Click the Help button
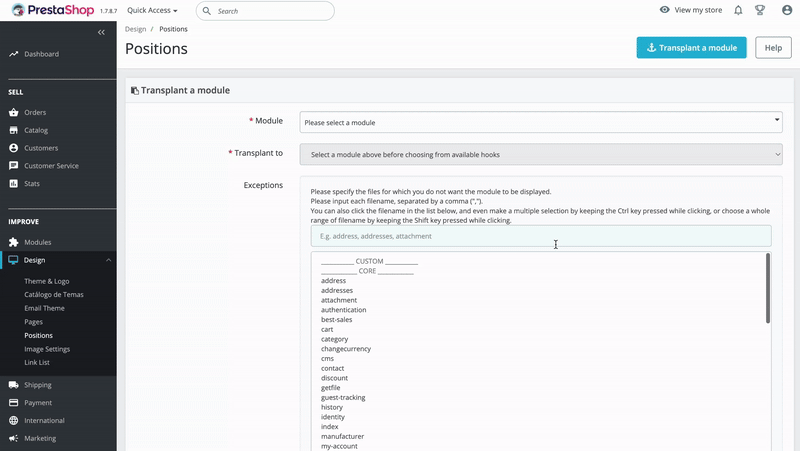This screenshot has width=800, height=451. pyautogui.click(x=773, y=47)
